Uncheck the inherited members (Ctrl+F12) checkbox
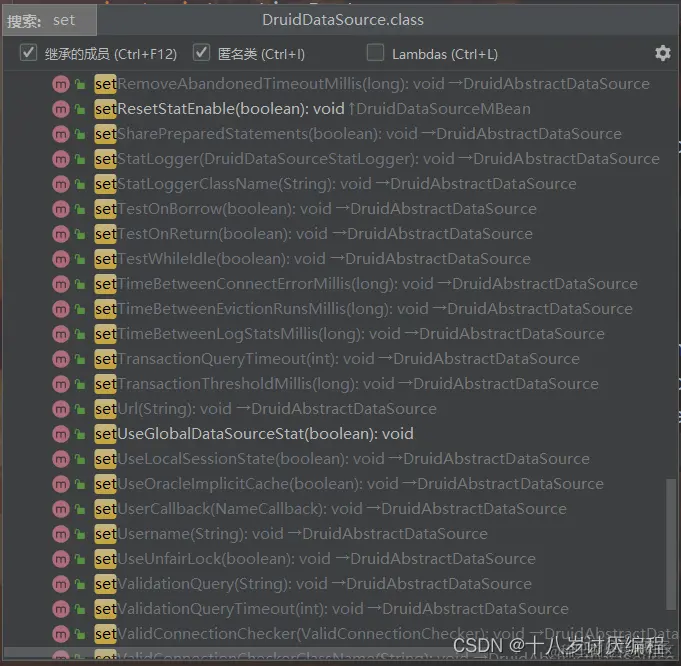 pos(28,53)
